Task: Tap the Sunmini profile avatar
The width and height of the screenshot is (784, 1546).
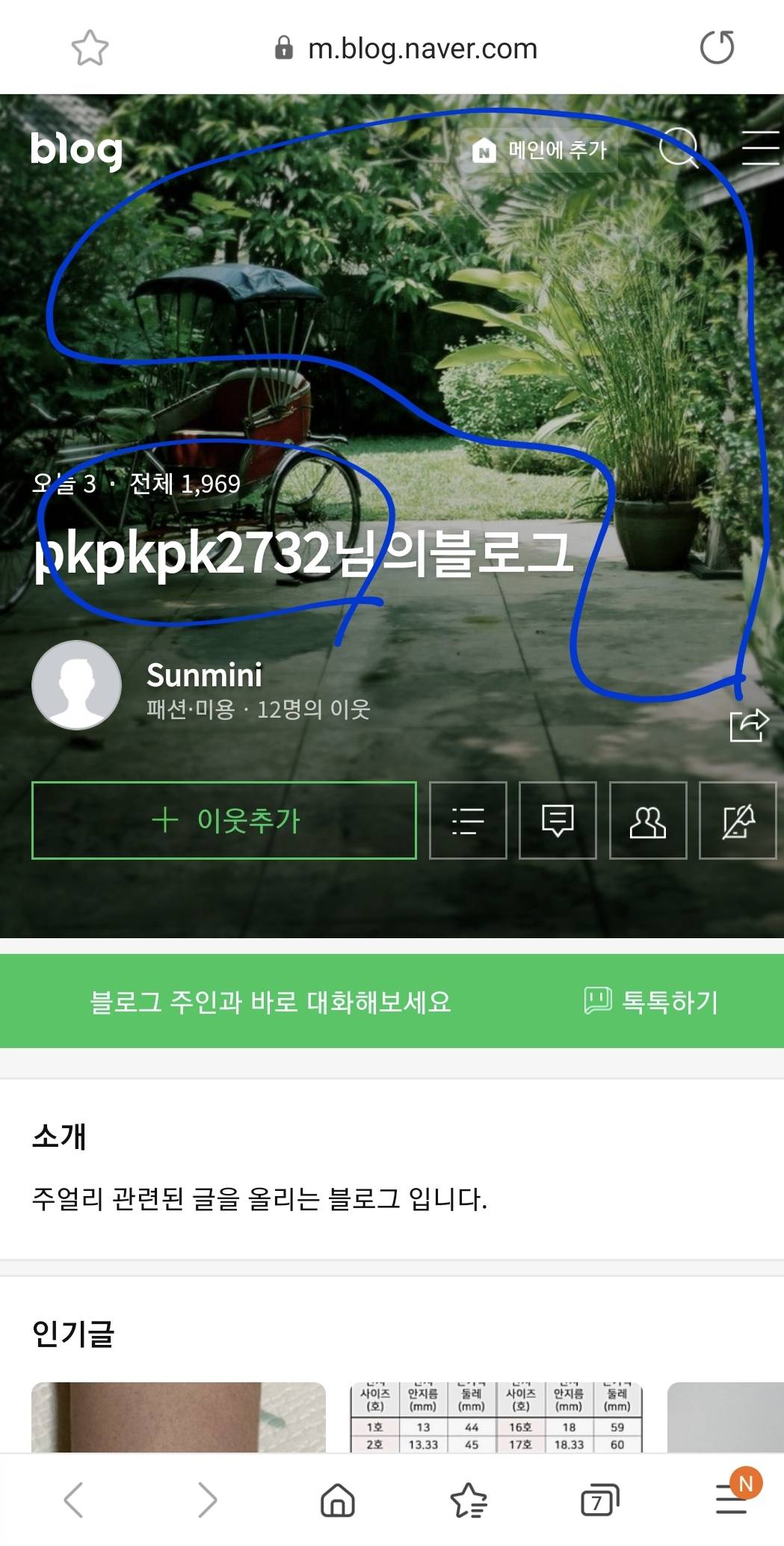Action: click(77, 685)
